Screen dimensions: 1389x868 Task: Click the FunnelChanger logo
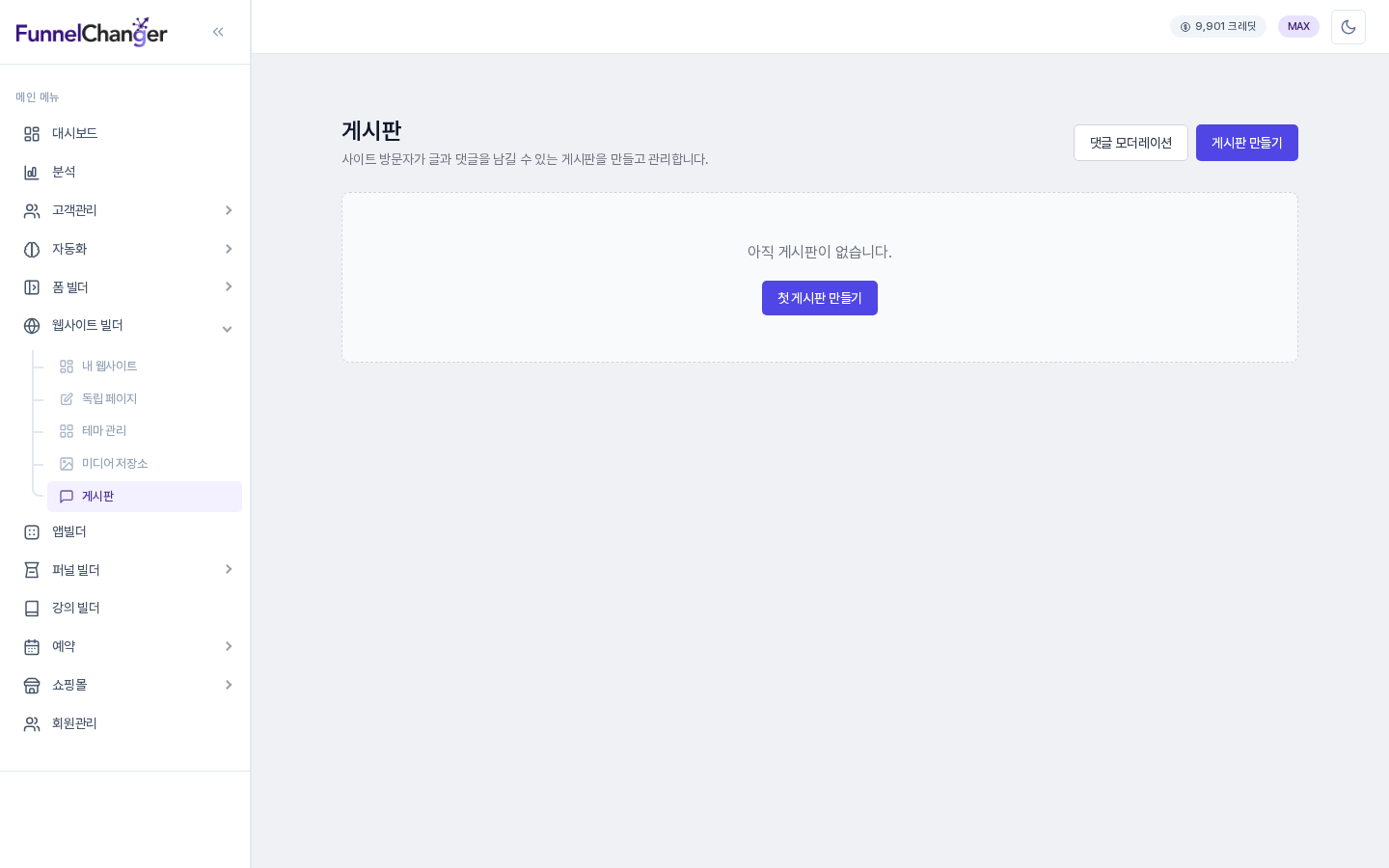(x=92, y=32)
